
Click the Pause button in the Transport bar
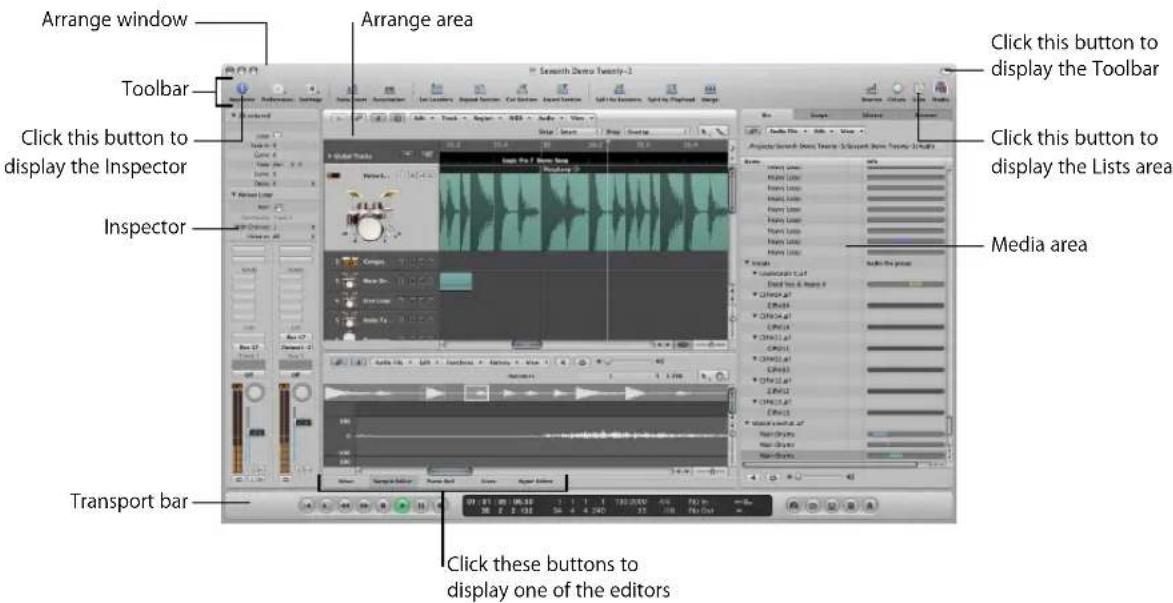tap(420, 506)
